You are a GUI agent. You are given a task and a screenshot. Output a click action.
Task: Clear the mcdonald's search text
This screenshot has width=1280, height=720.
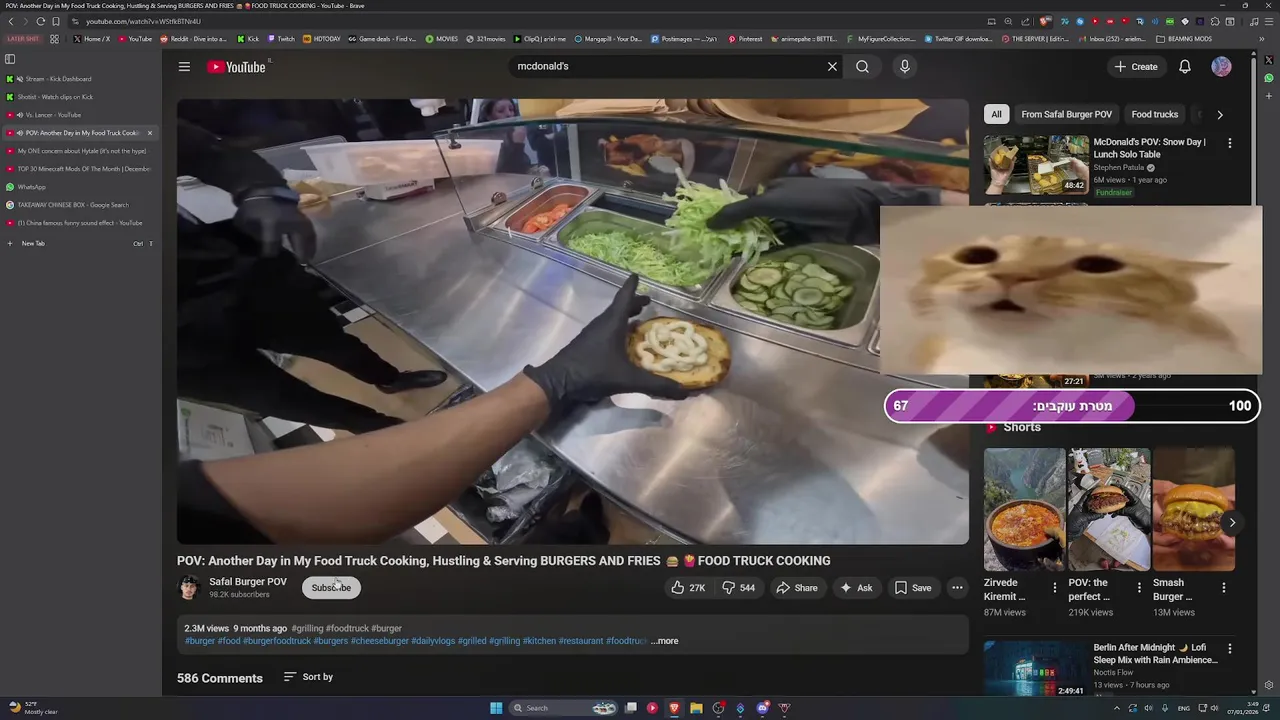point(832,67)
